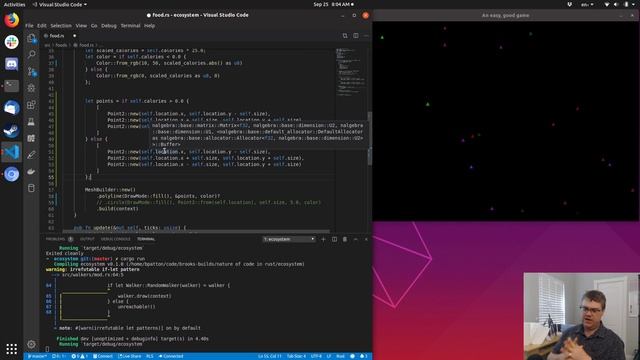Show Applications grid in dock
The image size is (640, 360).
(x=11, y=349)
